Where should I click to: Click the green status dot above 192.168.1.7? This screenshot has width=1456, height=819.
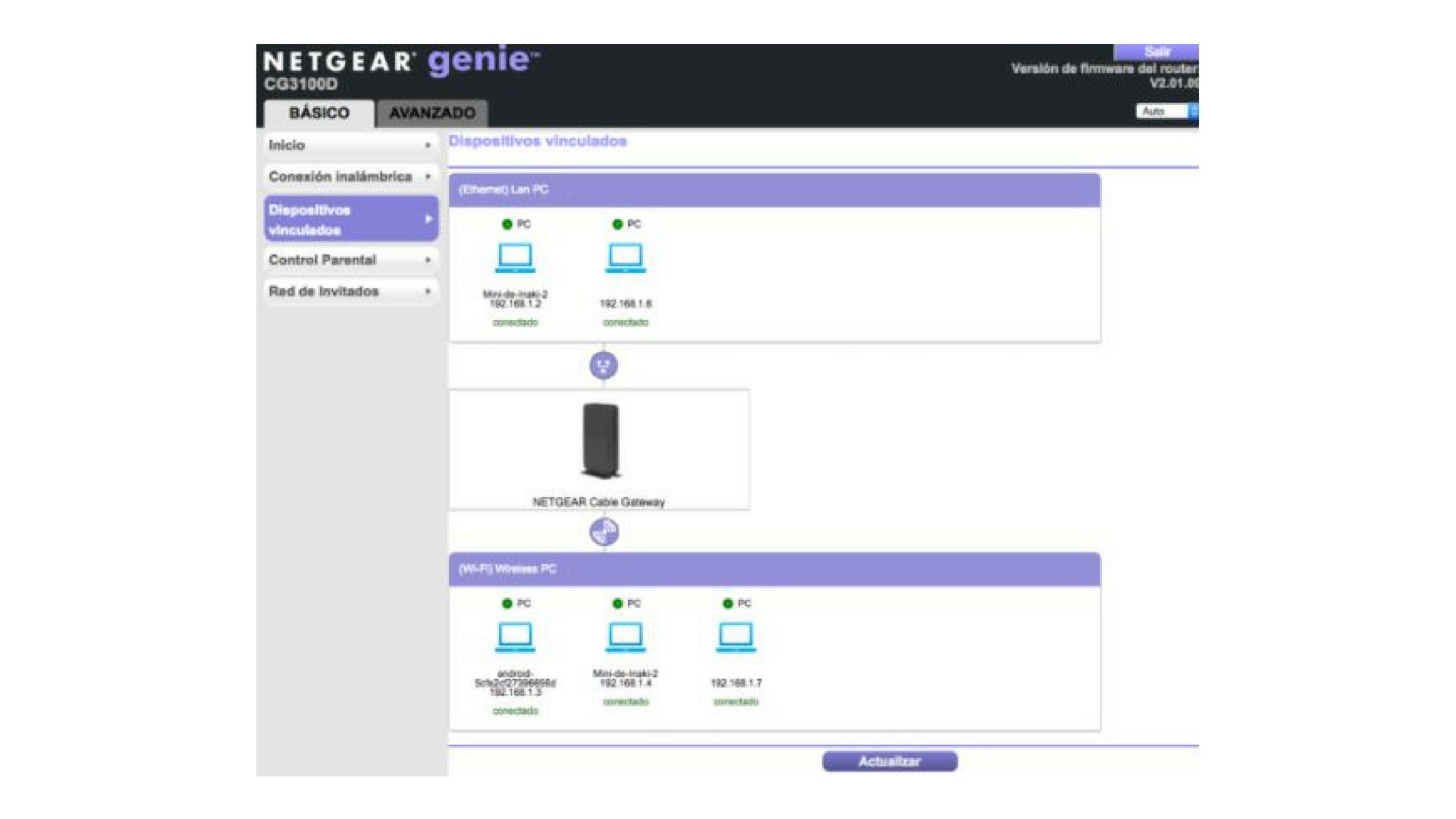[728, 604]
